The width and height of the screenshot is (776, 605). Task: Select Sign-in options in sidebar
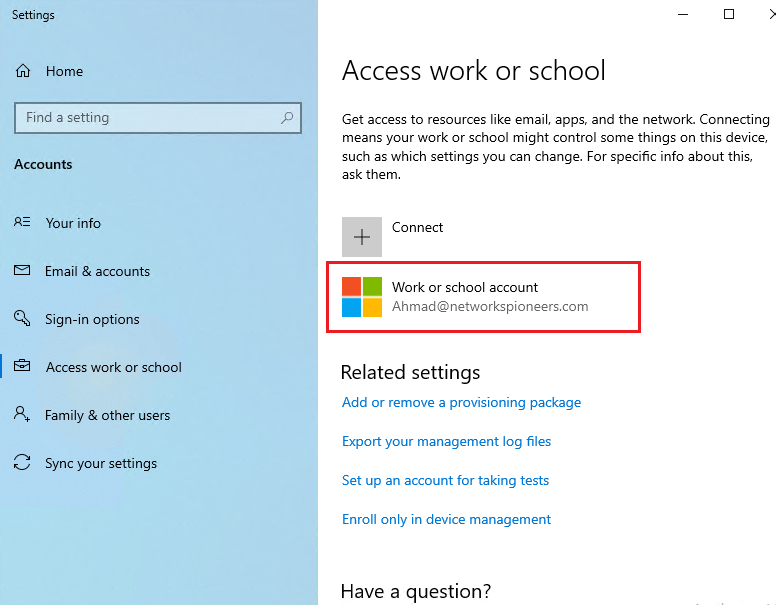click(x=92, y=319)
